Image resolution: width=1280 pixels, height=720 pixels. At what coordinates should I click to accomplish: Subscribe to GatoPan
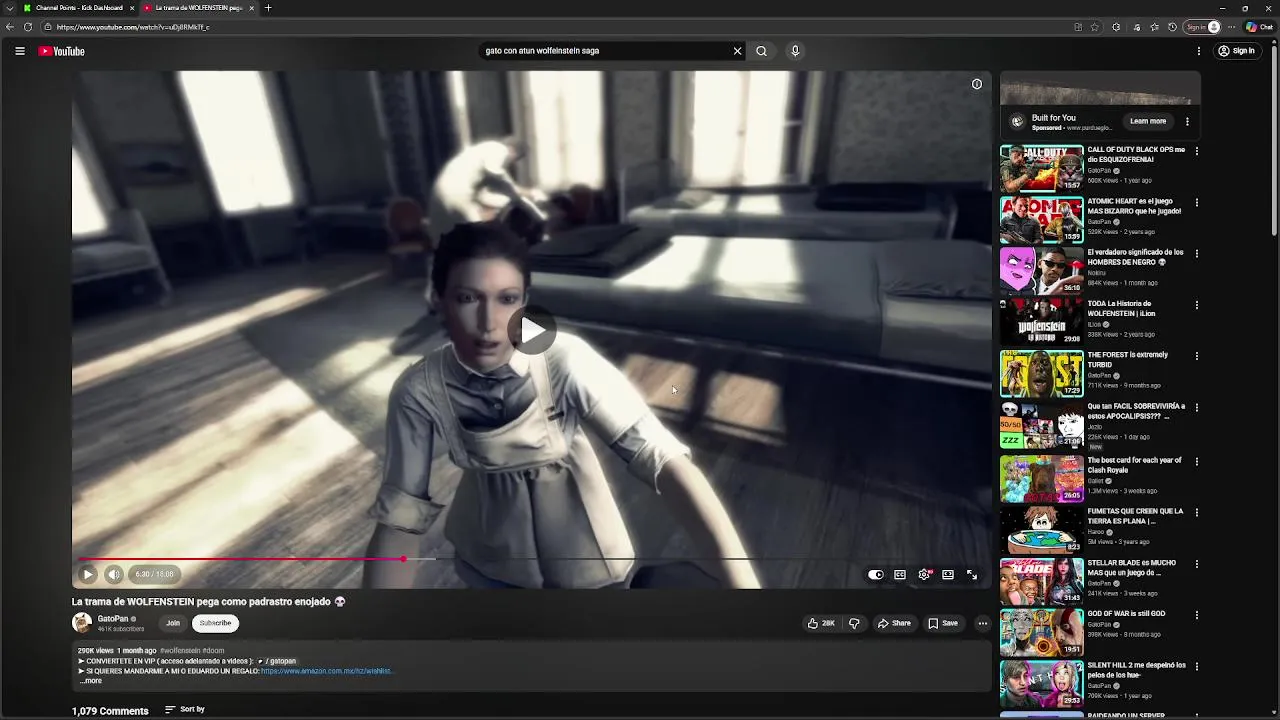point(215,623)
